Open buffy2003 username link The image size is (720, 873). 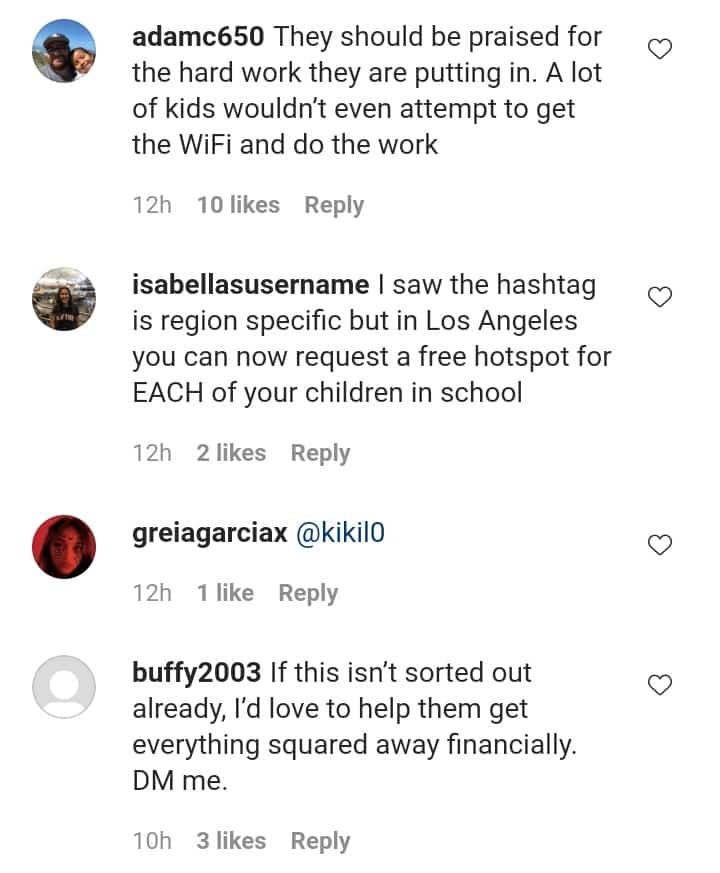coord(196,673)
